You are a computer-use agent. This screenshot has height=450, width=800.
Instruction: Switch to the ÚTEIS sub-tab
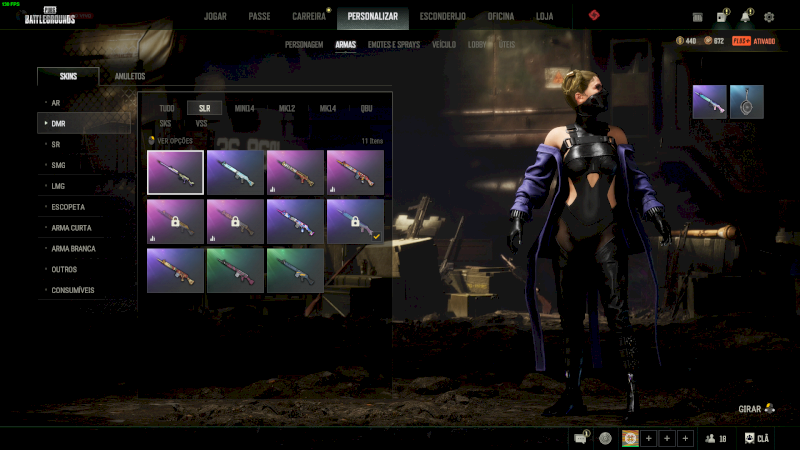(x=507, y=45)
